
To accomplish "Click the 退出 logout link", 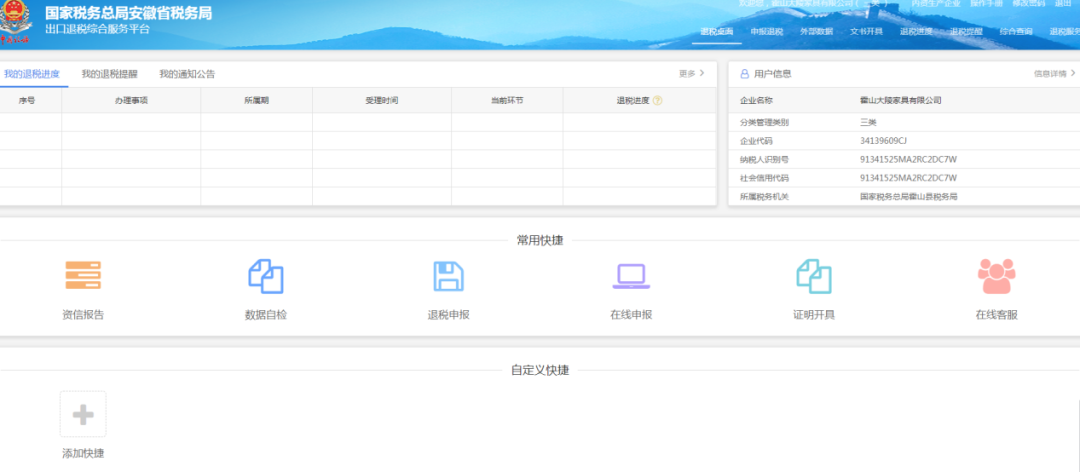I will pyautogui.click(x=1063, y=3).
